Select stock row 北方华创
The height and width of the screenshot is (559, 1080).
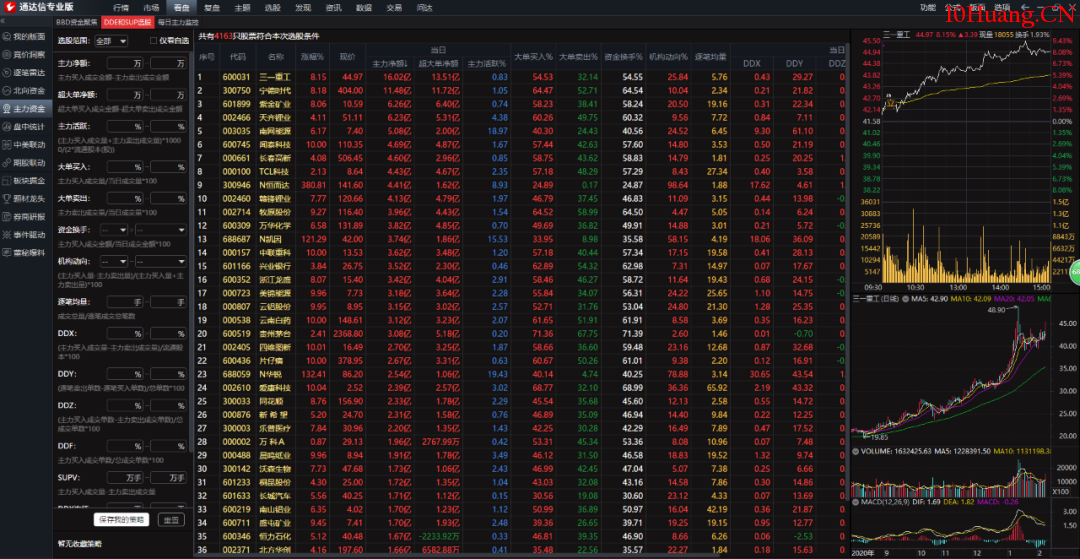coord(520,549)
